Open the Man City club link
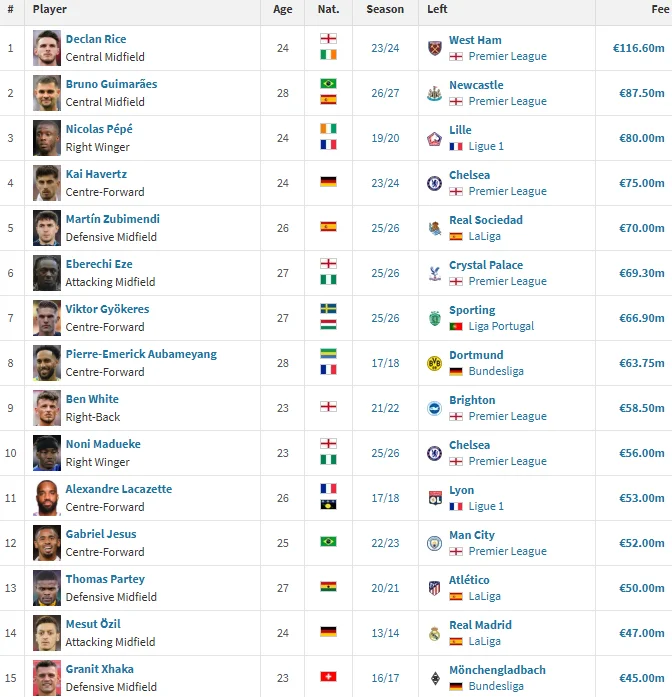672x697 pixels. click(x=472, y=535)
